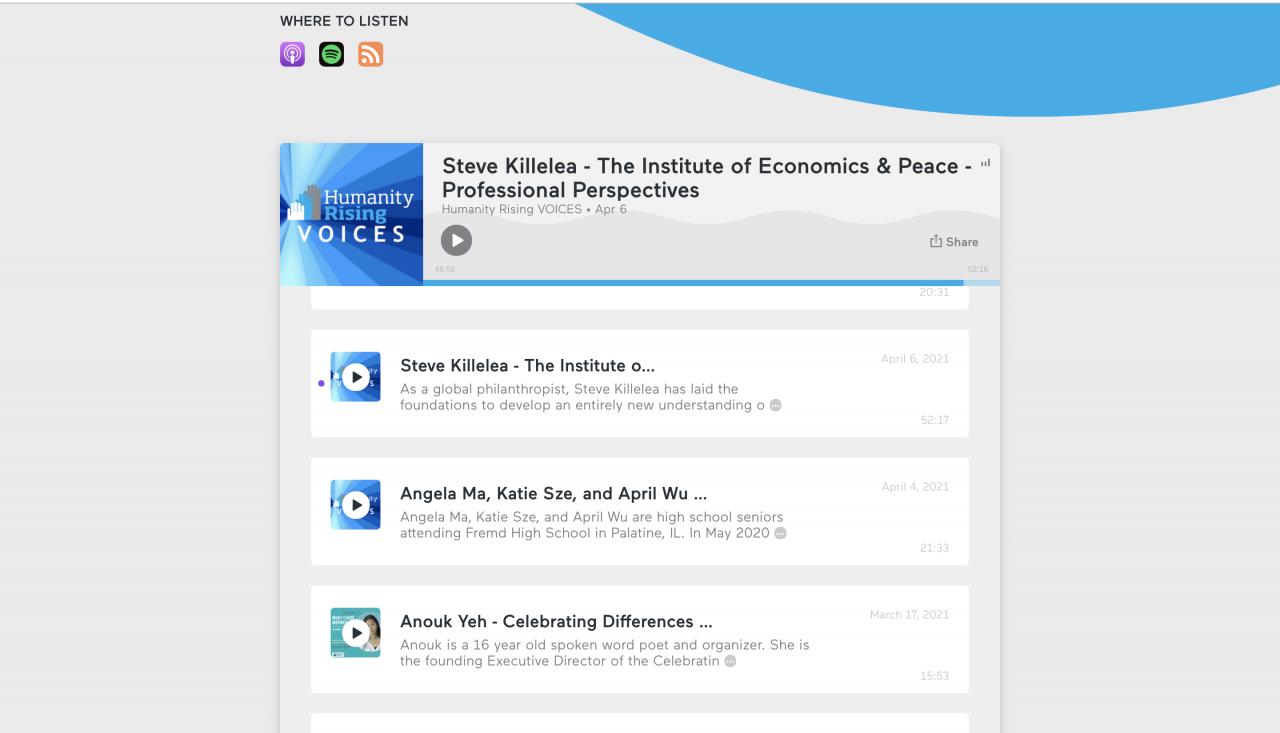This screenshot has width=1280, height=733.
Task: Click the 15:53 episode duration
Action: 935,676
